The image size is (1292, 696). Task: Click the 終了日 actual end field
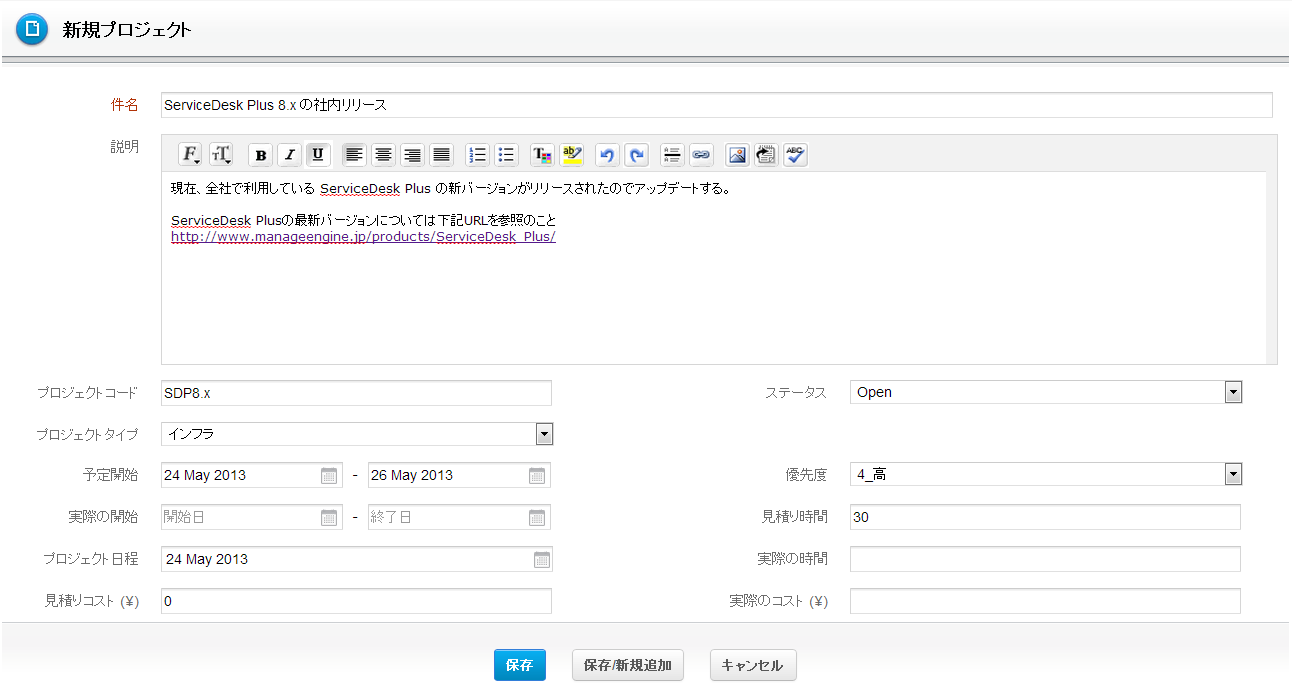coord(459,518)
